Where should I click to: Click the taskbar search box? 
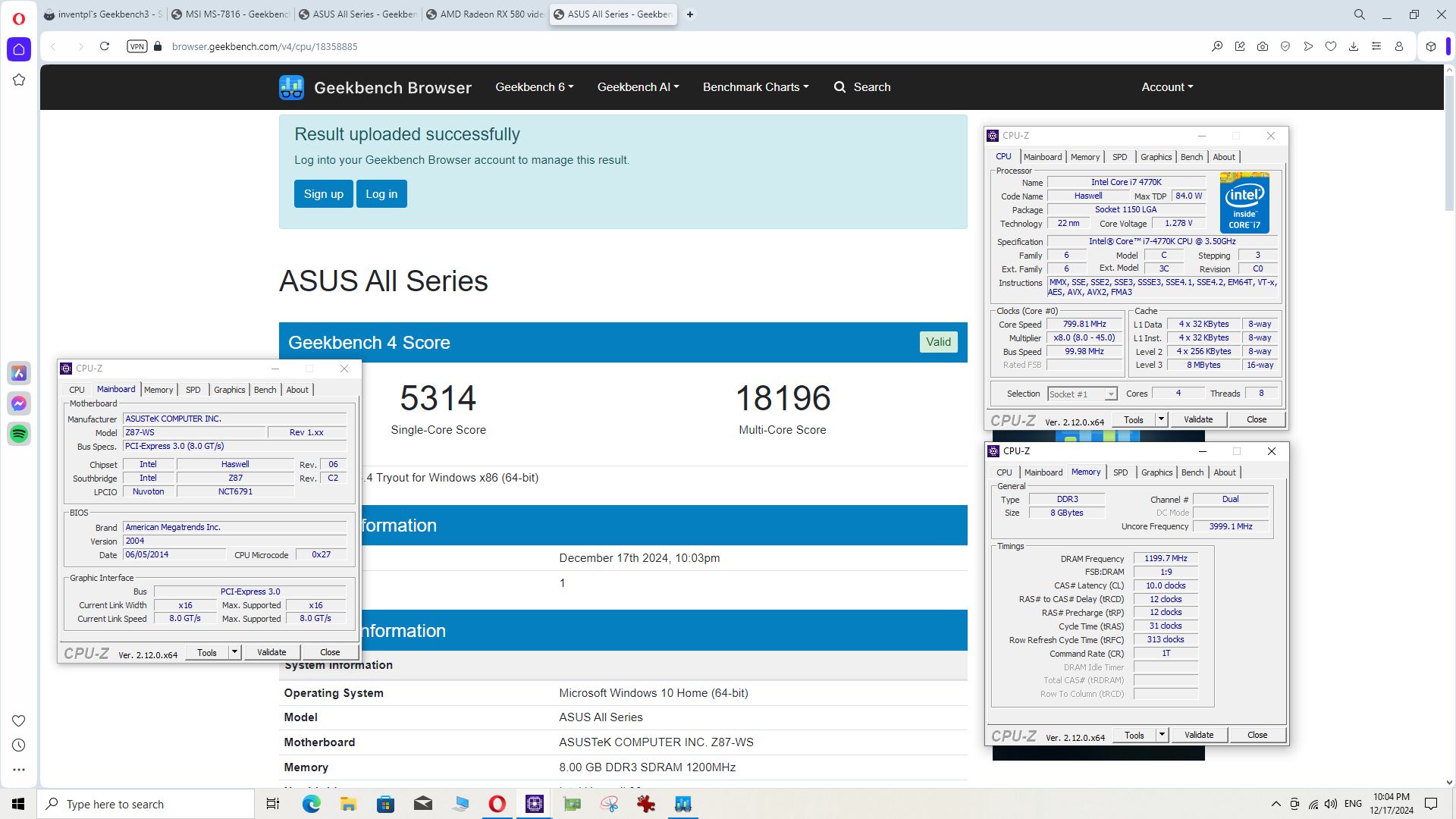(x=146, y=804)
